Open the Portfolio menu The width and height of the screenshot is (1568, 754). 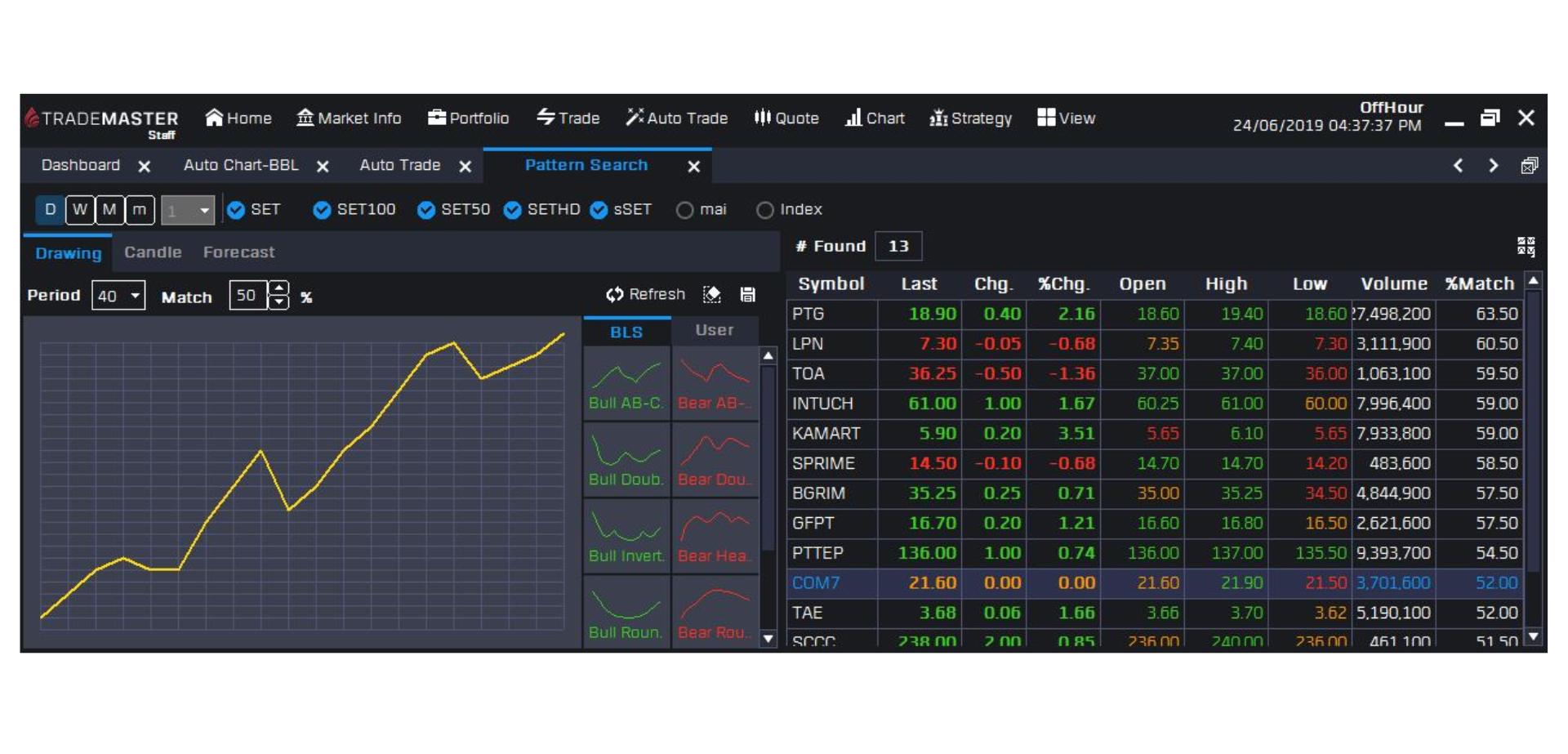(x=468, y=118)
